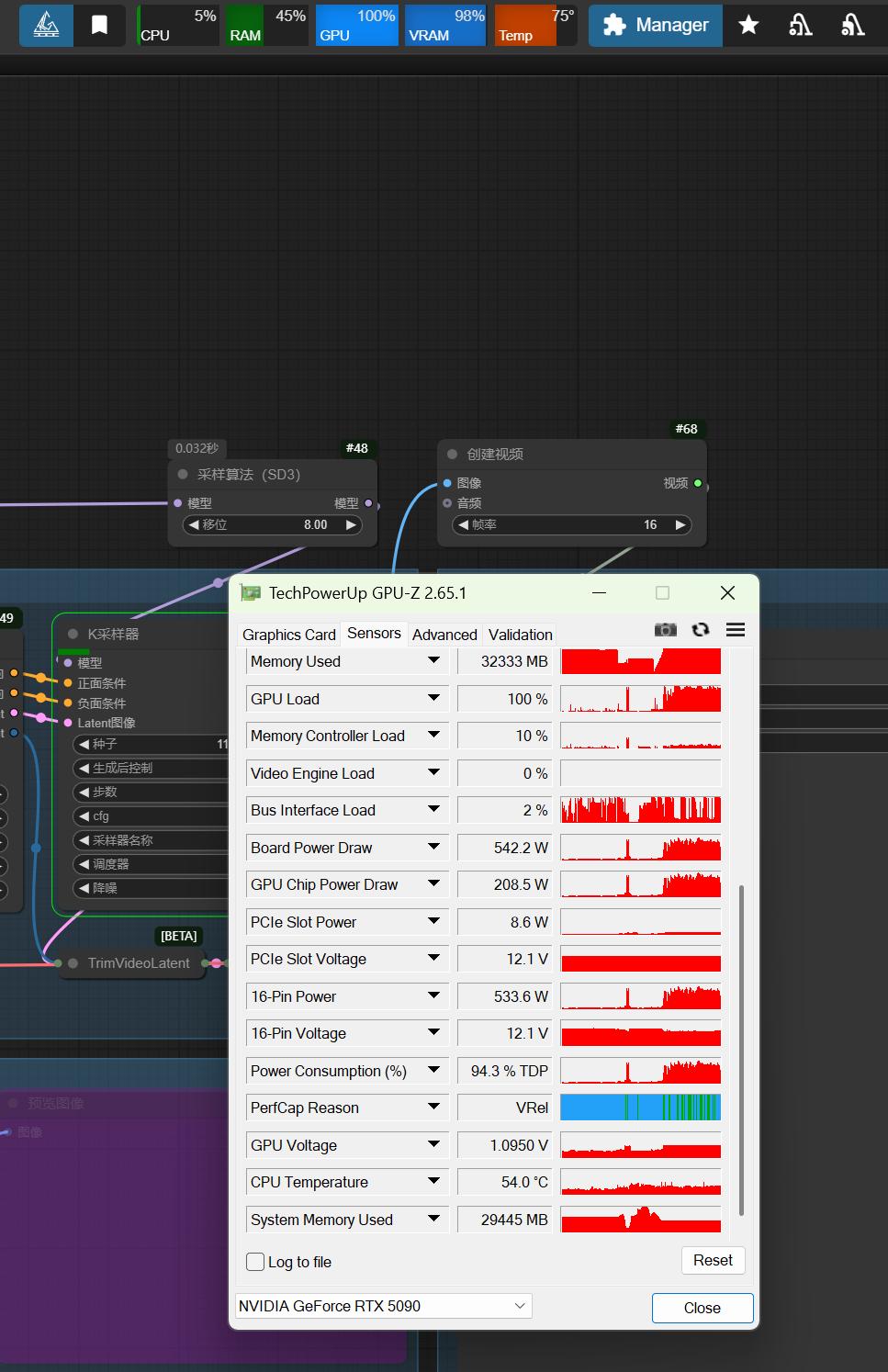
Task: Click the GPU-Z title bar chip icon
Action: [x=251, y=593]
